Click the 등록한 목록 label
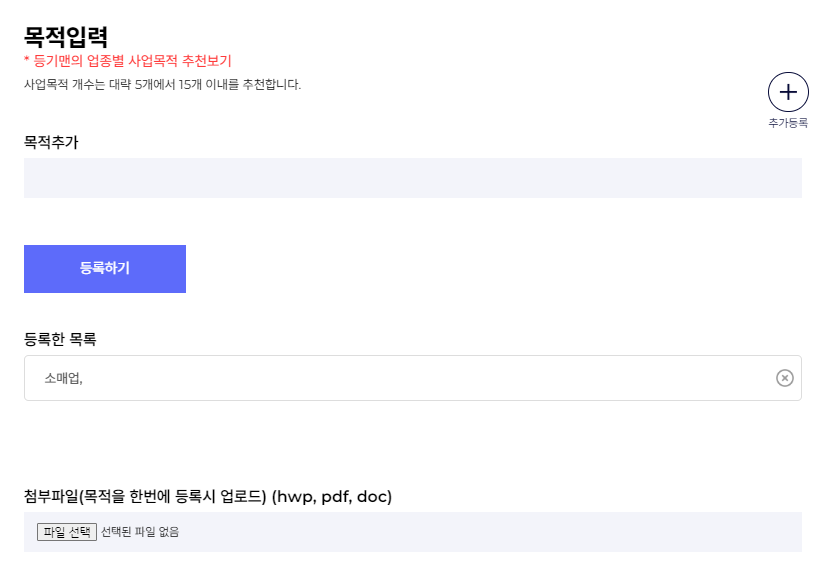 [60, 339]
